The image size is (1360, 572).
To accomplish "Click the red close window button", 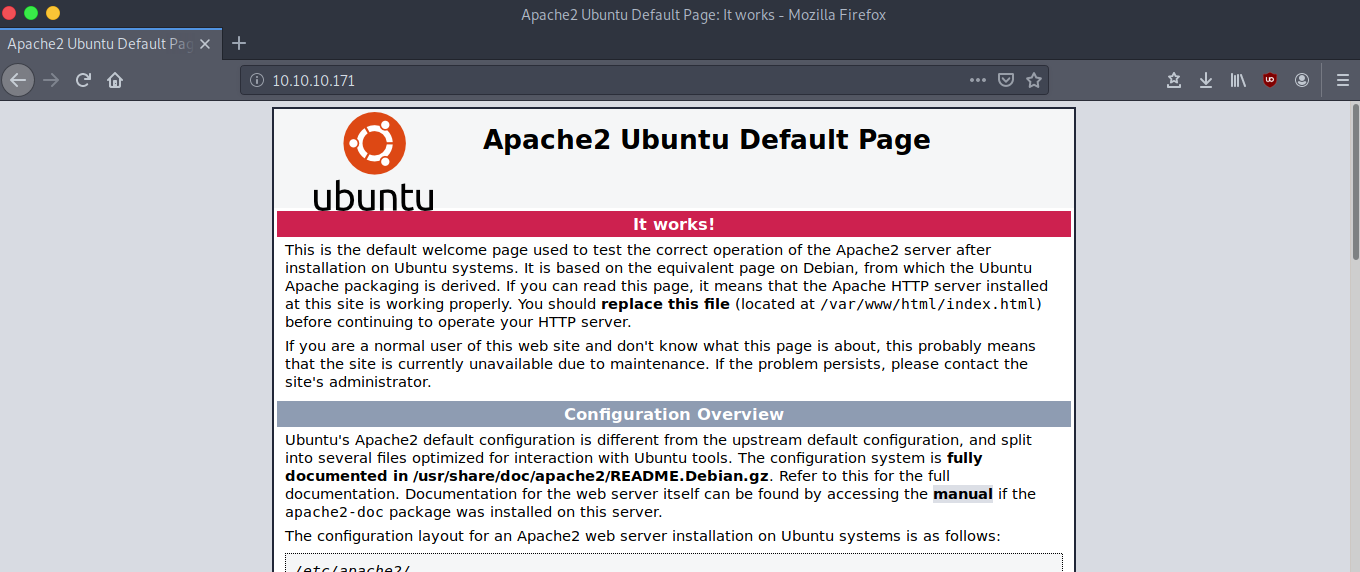I will click(x=10, y=13).
